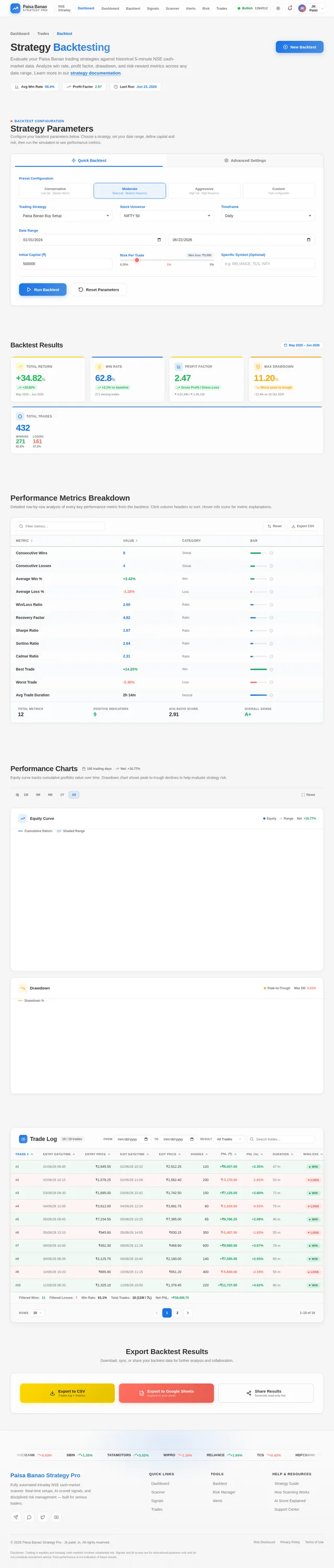
Task: Click the Risk Per Trade slider handle
Action: 137,260
